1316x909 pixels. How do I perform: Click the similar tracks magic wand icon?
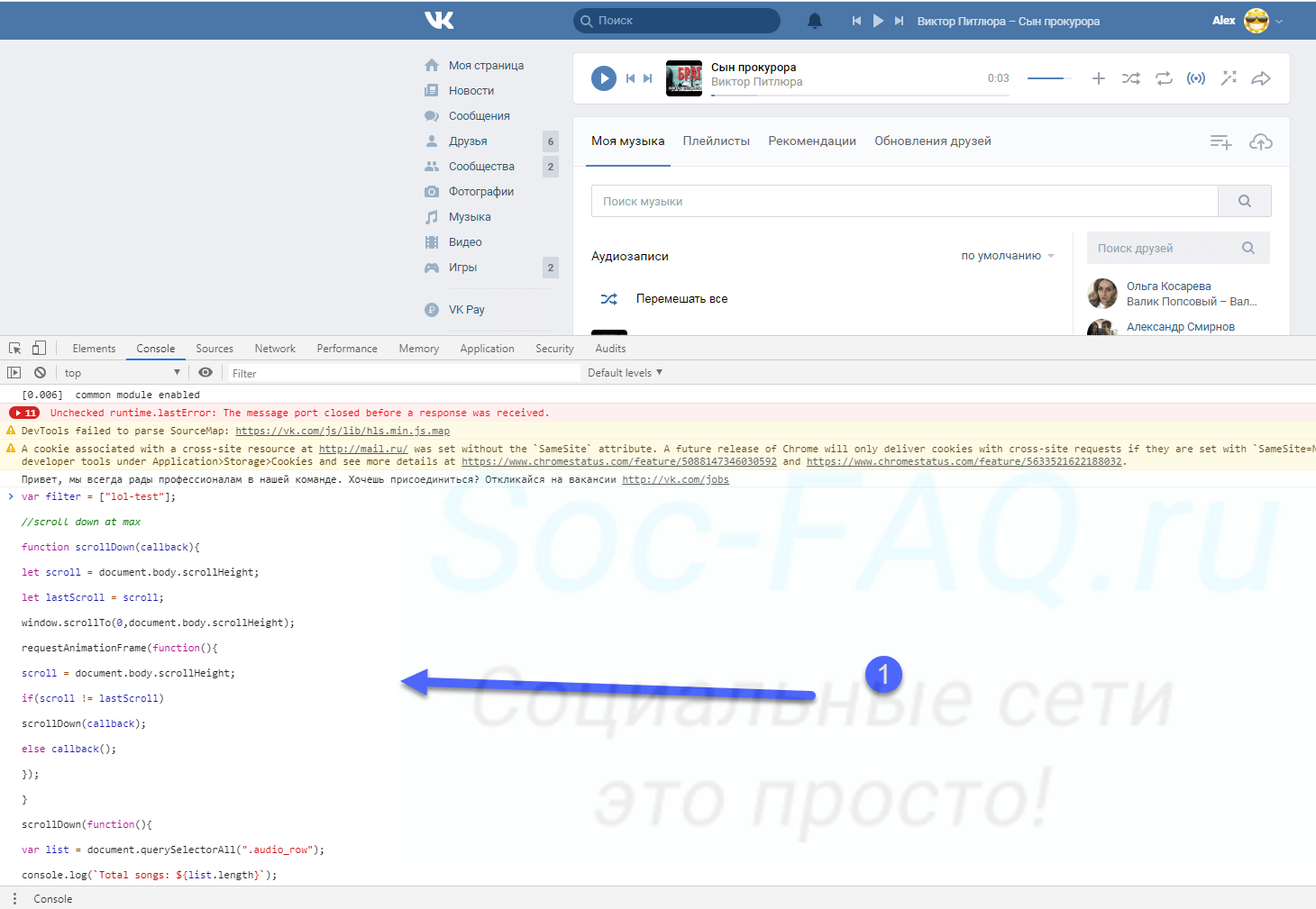(1229, 78)
